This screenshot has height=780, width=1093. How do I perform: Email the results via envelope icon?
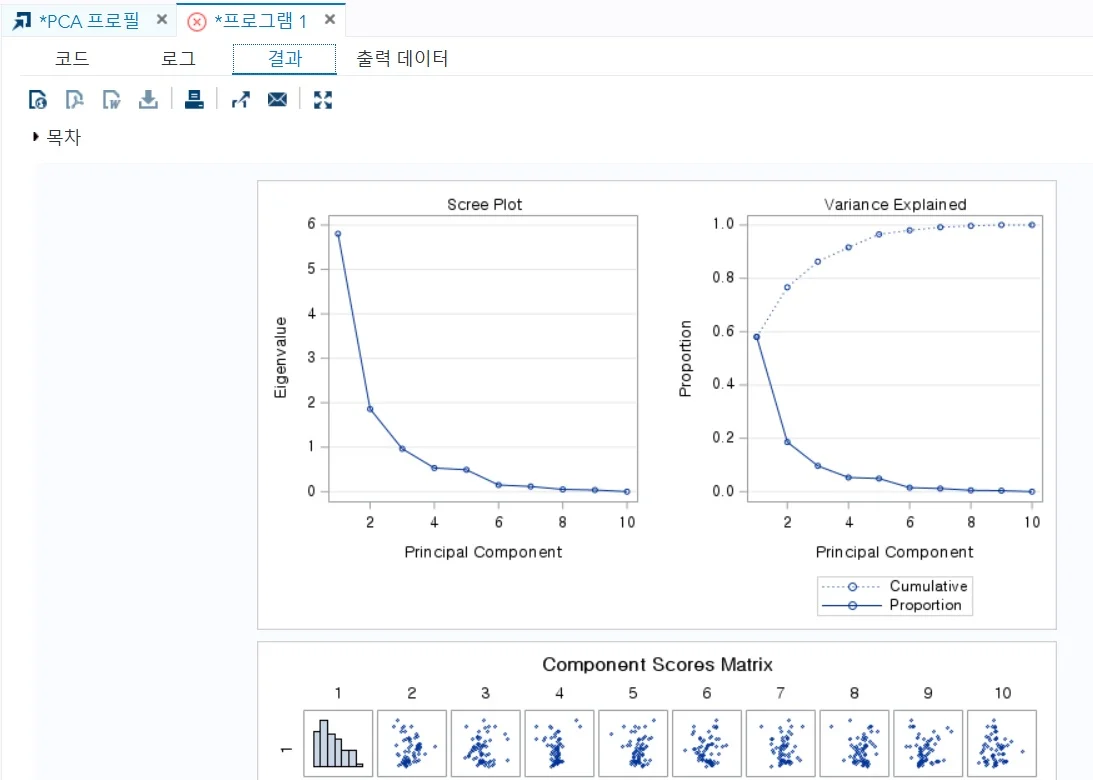pyautogui.click(x=277, y=99)
